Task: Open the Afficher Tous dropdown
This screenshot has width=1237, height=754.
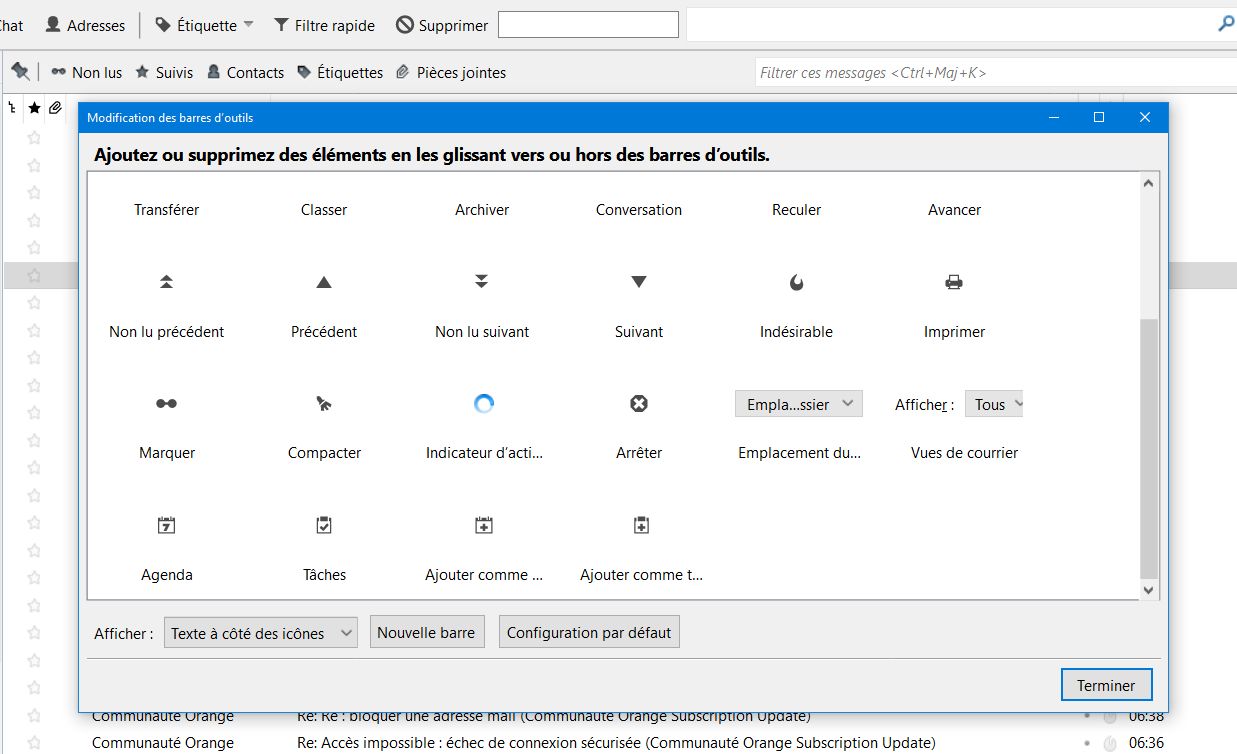Action: click(994, 404)
